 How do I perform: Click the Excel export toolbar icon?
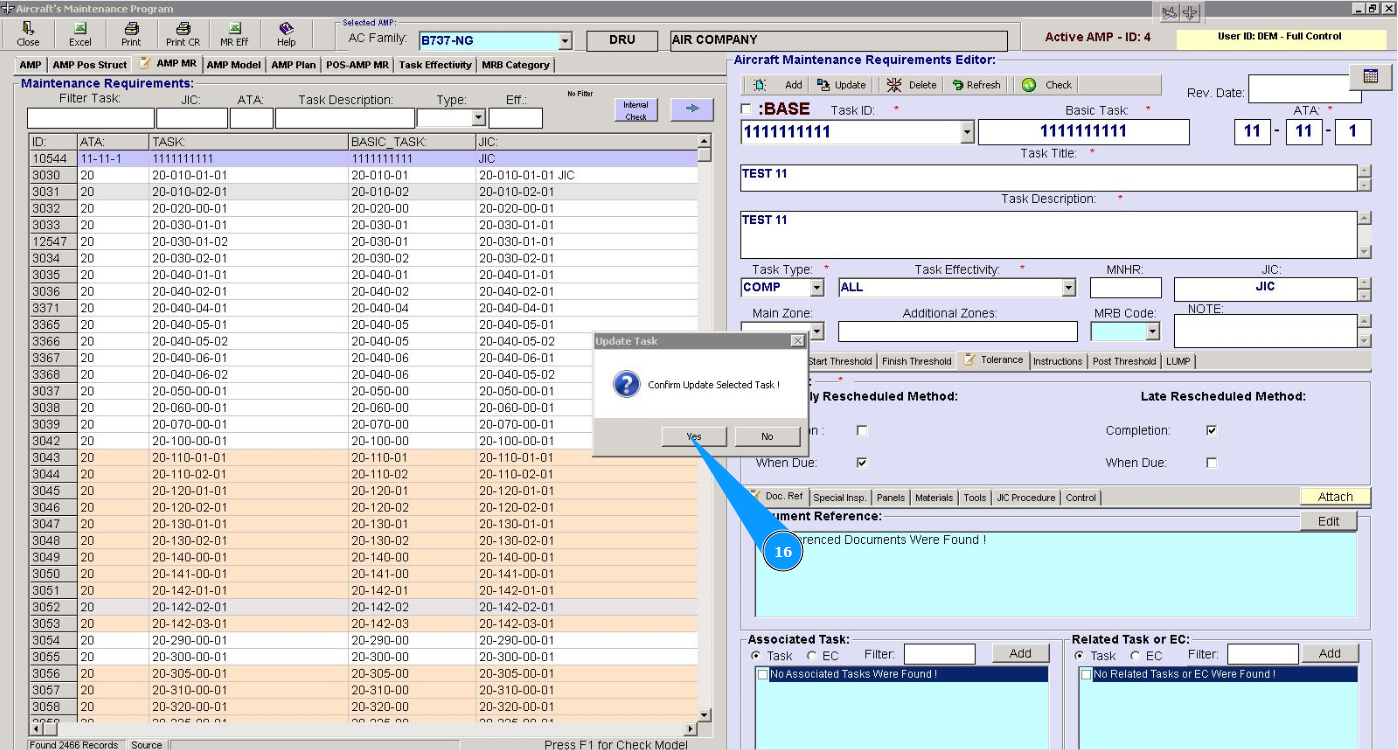click(80, 34)
